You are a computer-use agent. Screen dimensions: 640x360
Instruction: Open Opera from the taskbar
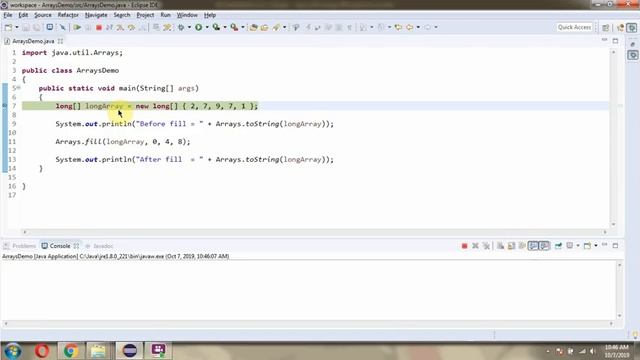[x=42, y=351]
